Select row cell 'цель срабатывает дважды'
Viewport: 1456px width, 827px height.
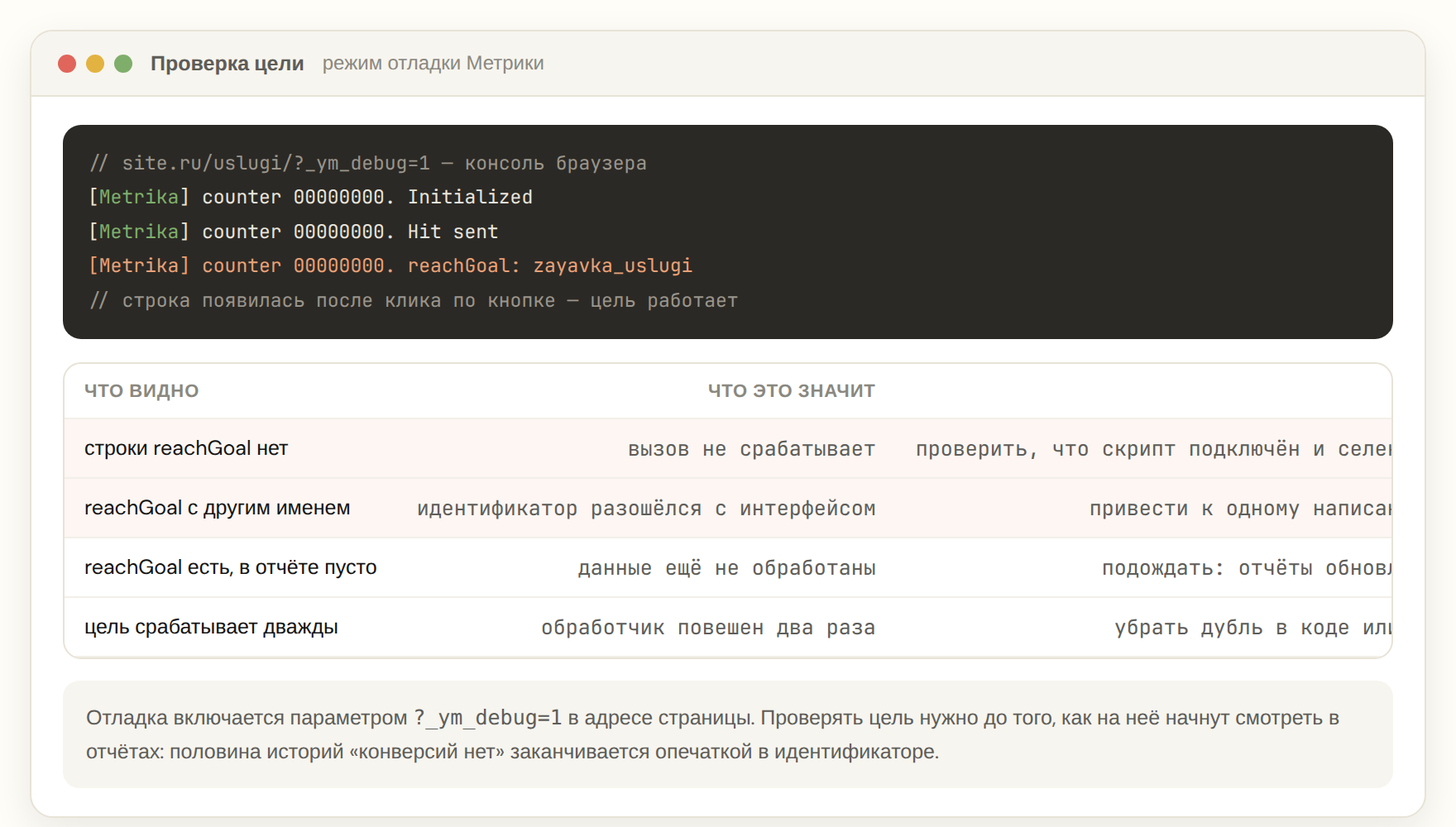pyautogui.click(x=211, y=627)
